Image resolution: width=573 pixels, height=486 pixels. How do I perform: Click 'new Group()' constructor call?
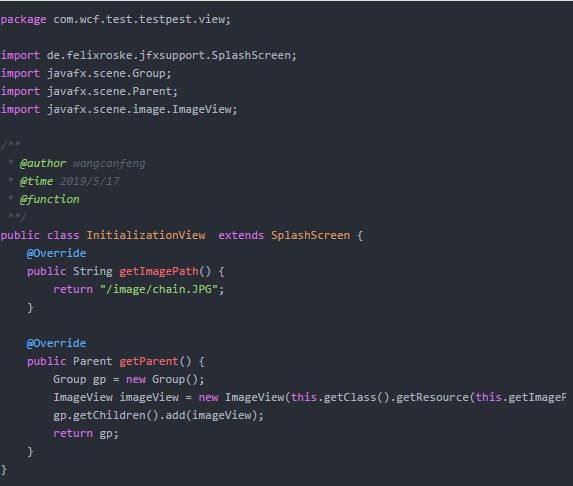point(164,379)
